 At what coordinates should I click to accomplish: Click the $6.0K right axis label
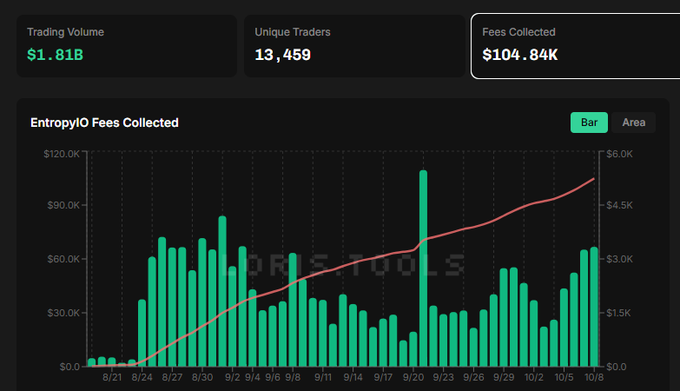[x=619, y=154]
